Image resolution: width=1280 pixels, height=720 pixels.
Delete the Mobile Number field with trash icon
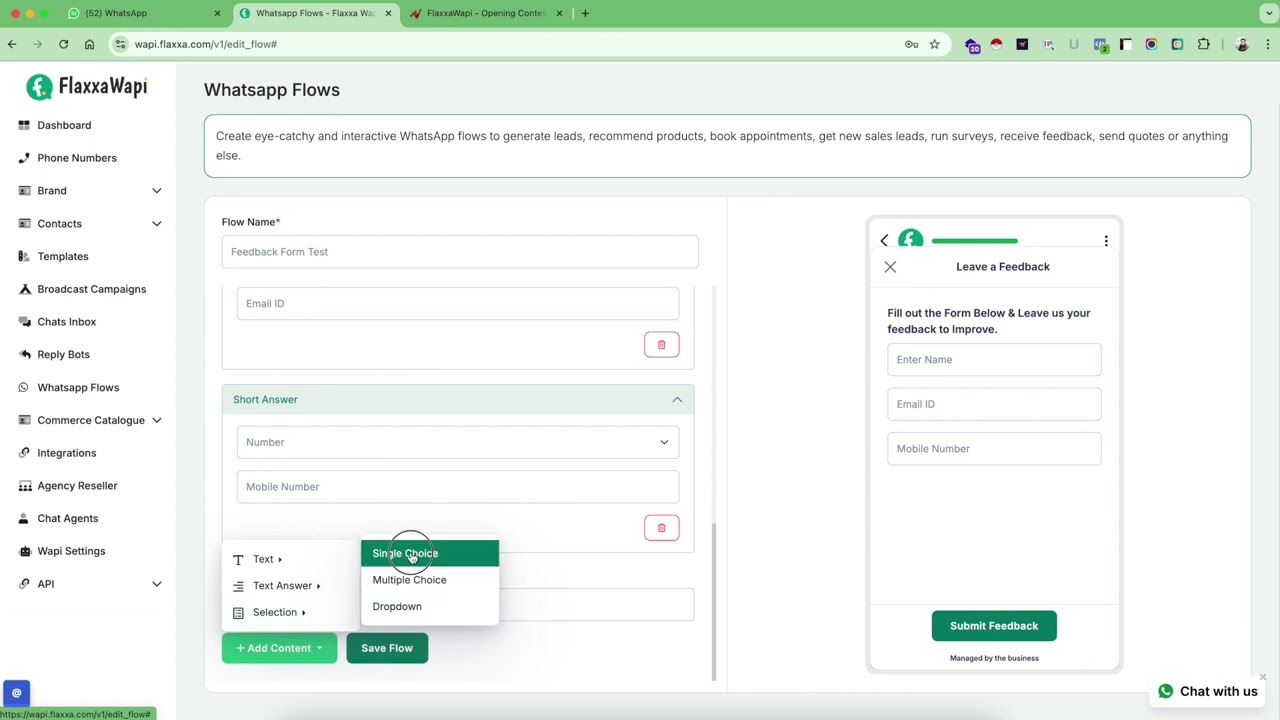coord(661,528)
